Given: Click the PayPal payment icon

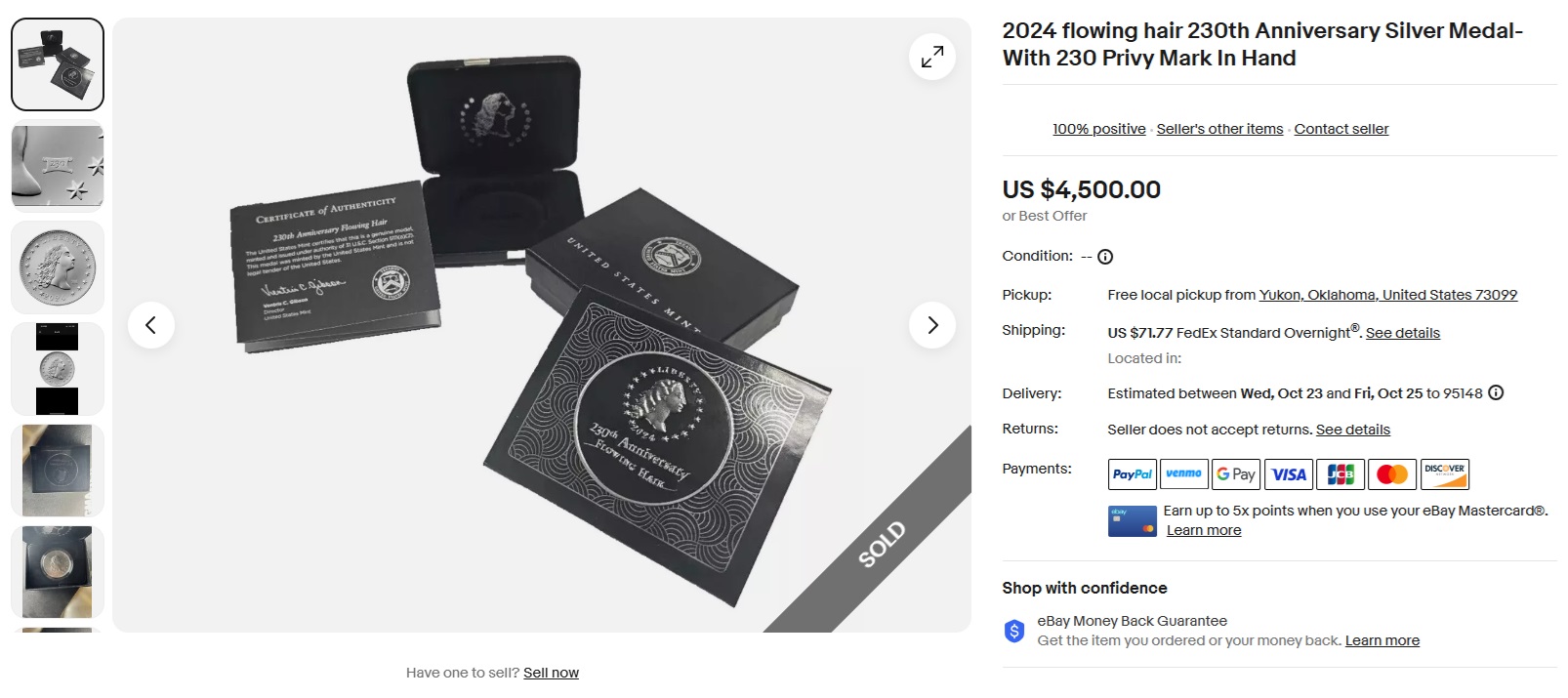Looking at the screenshot, I should (1133, 474).
